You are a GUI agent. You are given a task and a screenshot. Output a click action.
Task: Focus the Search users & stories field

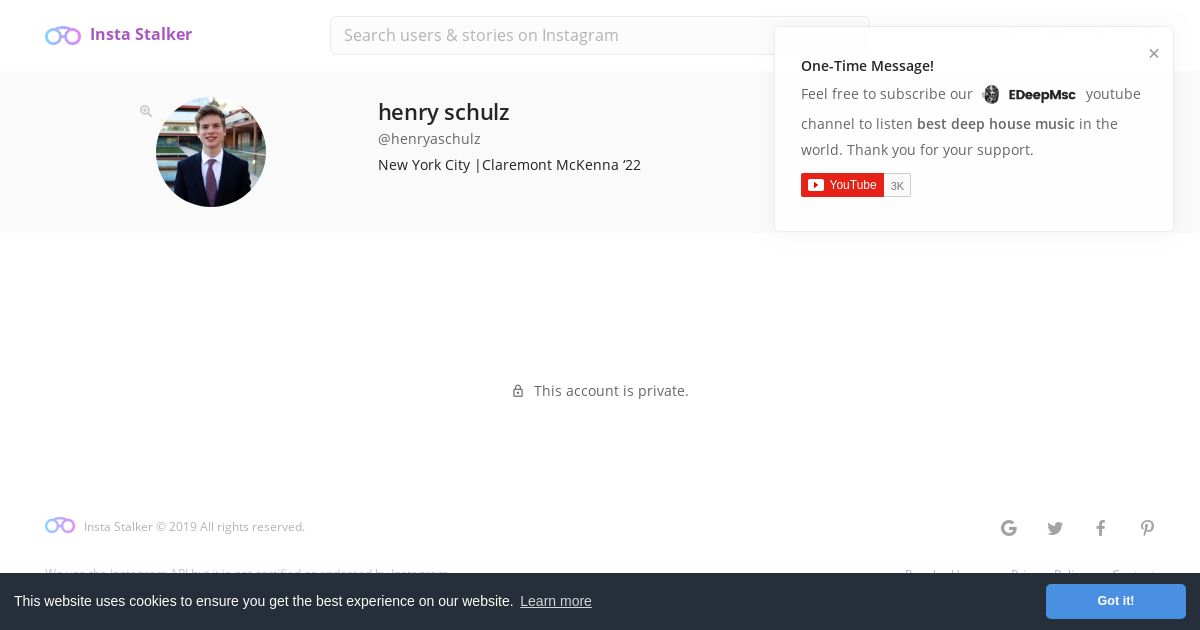click(x=600, y=35)
